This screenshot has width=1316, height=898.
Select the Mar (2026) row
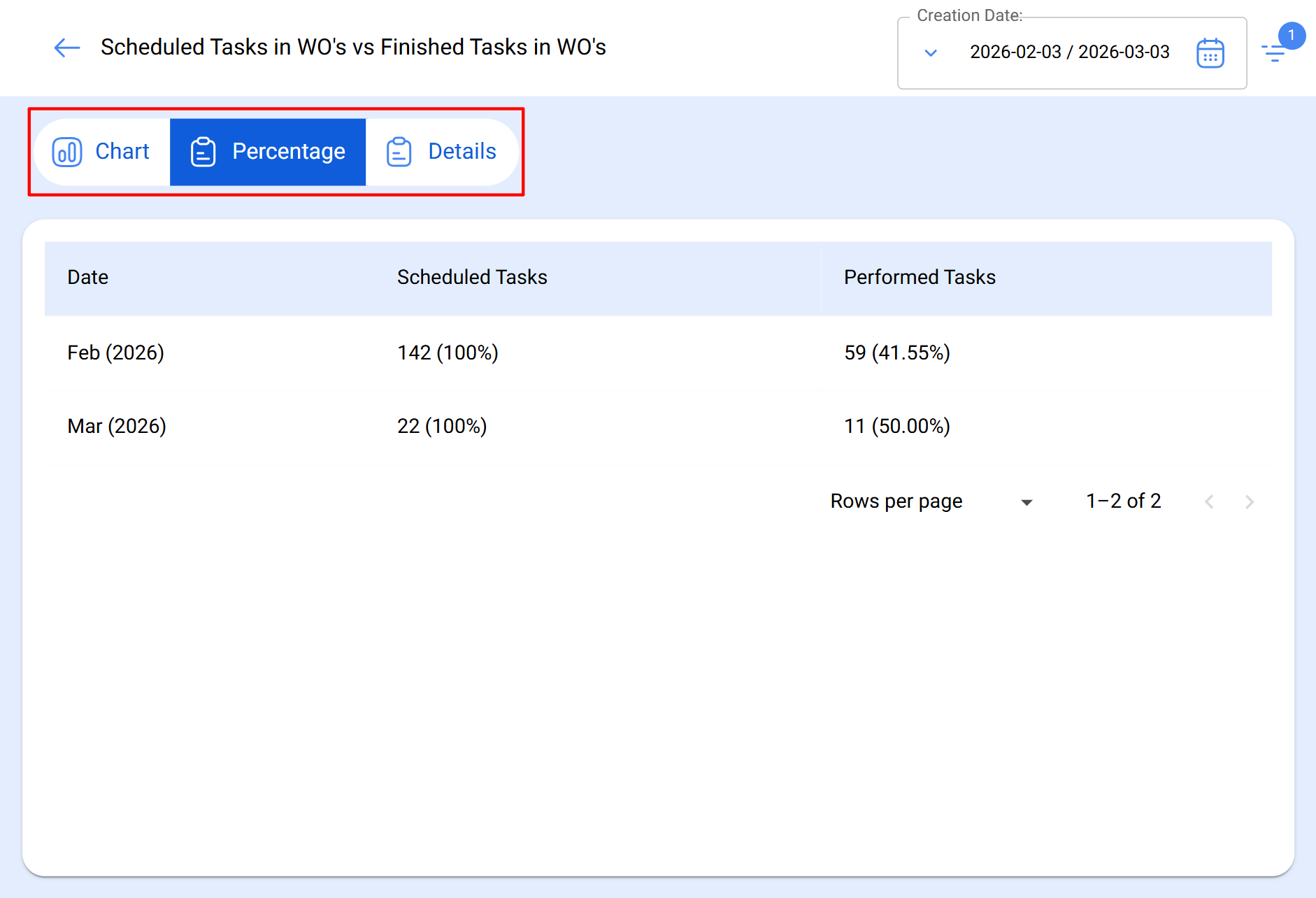[117, 427]
